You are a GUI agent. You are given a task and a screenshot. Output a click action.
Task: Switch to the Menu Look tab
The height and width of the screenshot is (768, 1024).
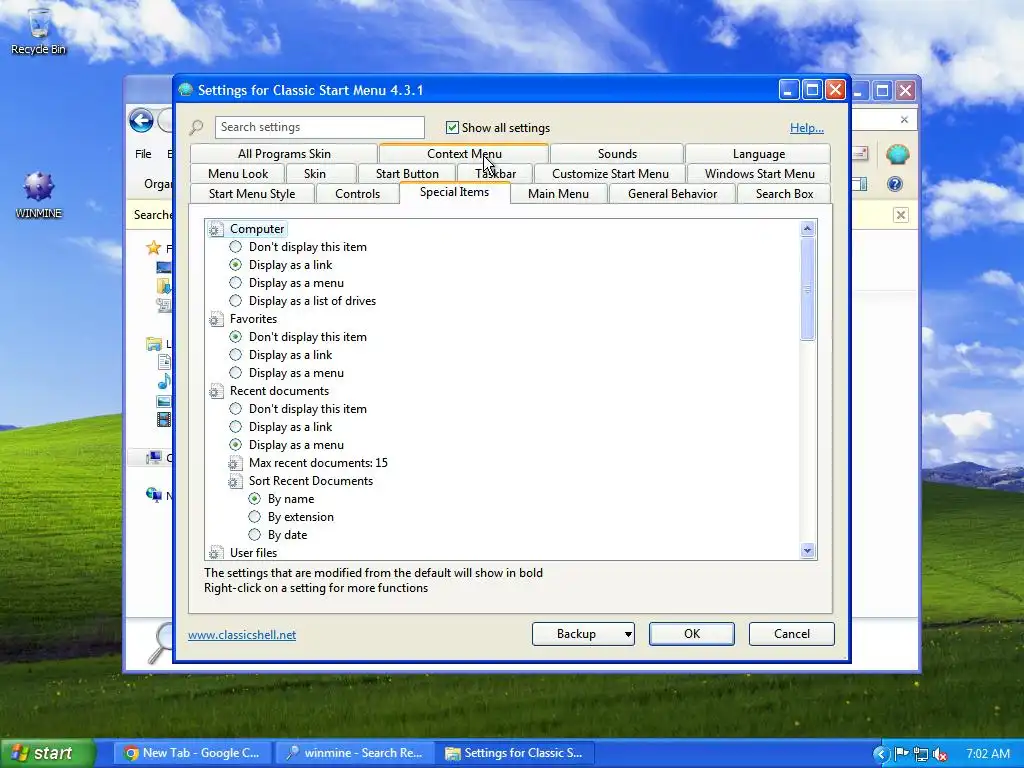coord(238,174)
